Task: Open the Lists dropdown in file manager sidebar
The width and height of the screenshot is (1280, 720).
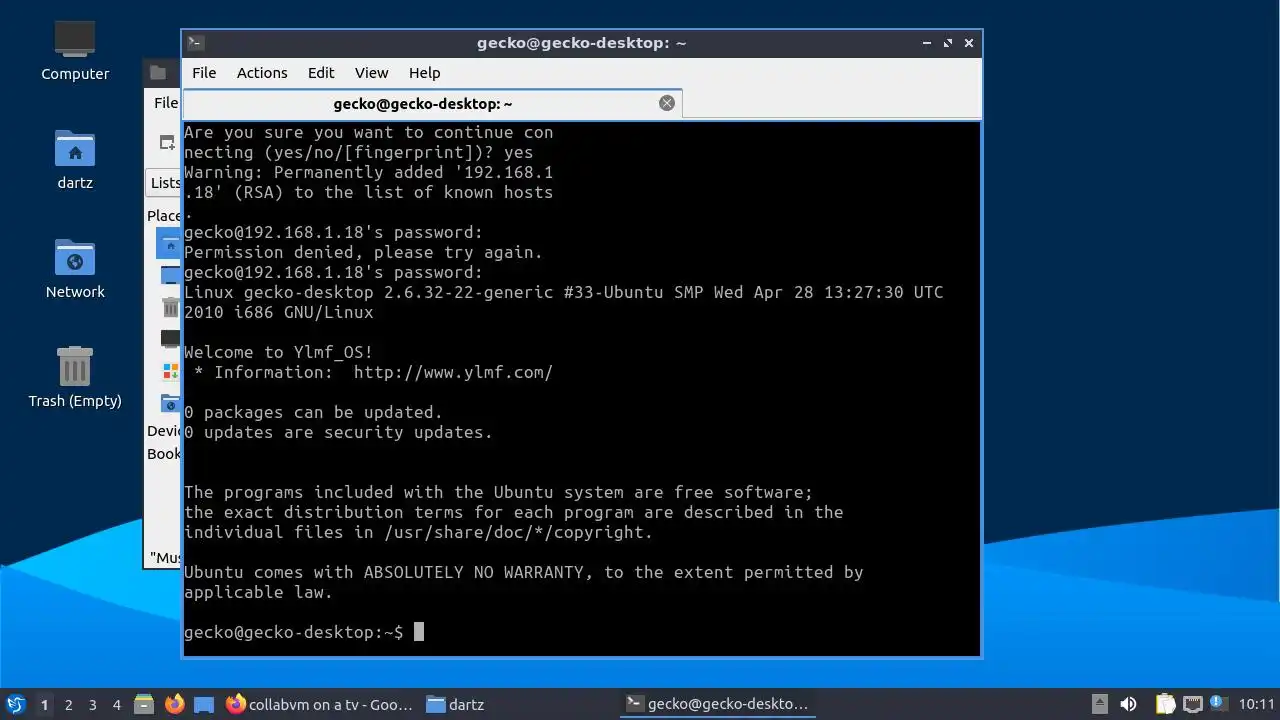Action: 165,182
